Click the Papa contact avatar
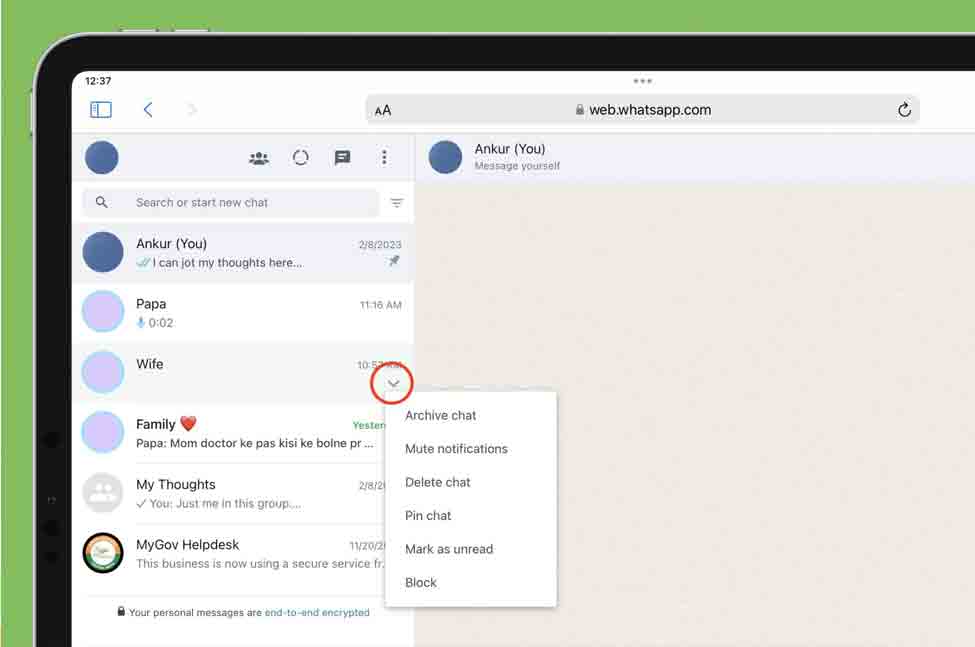Viewport: 975px width, 647px height. pyautogui.click(x=103, y=311)
